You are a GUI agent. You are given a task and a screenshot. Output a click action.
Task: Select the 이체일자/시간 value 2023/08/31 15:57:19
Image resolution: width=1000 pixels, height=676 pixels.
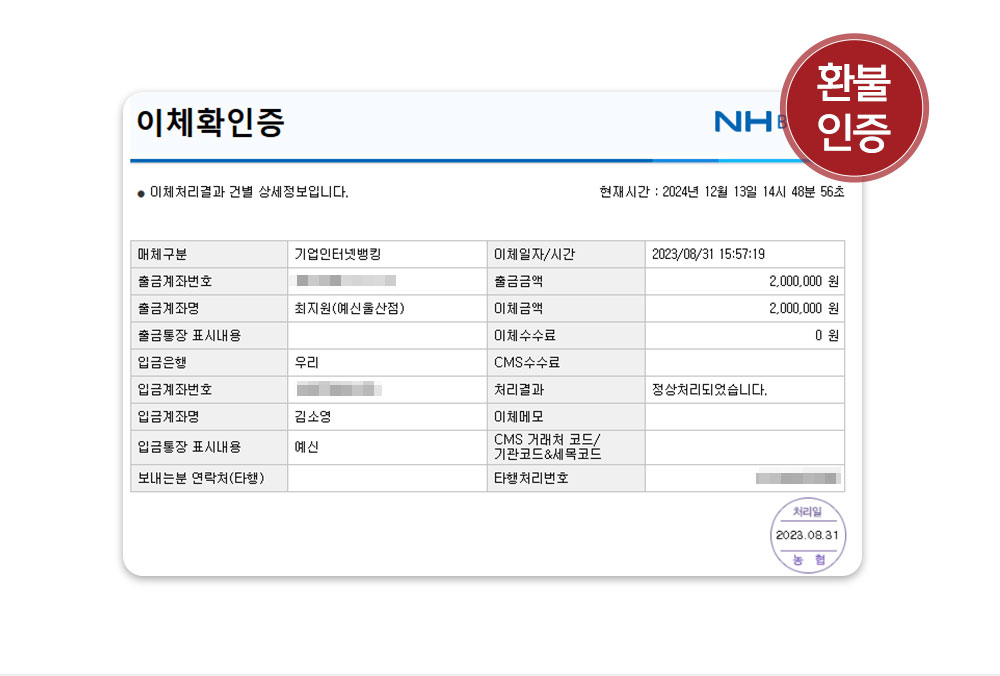(709, 254)
